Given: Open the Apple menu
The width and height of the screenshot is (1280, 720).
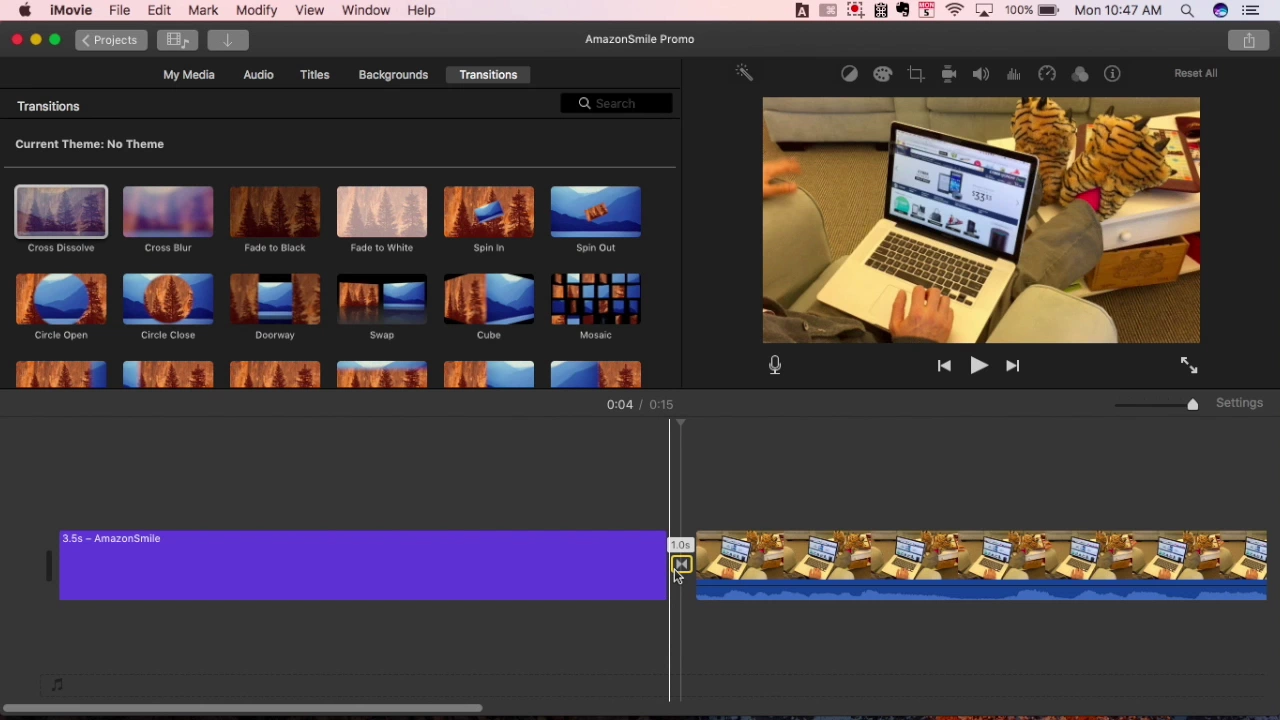Looking at the screenshot, I should tap(25, 10).
